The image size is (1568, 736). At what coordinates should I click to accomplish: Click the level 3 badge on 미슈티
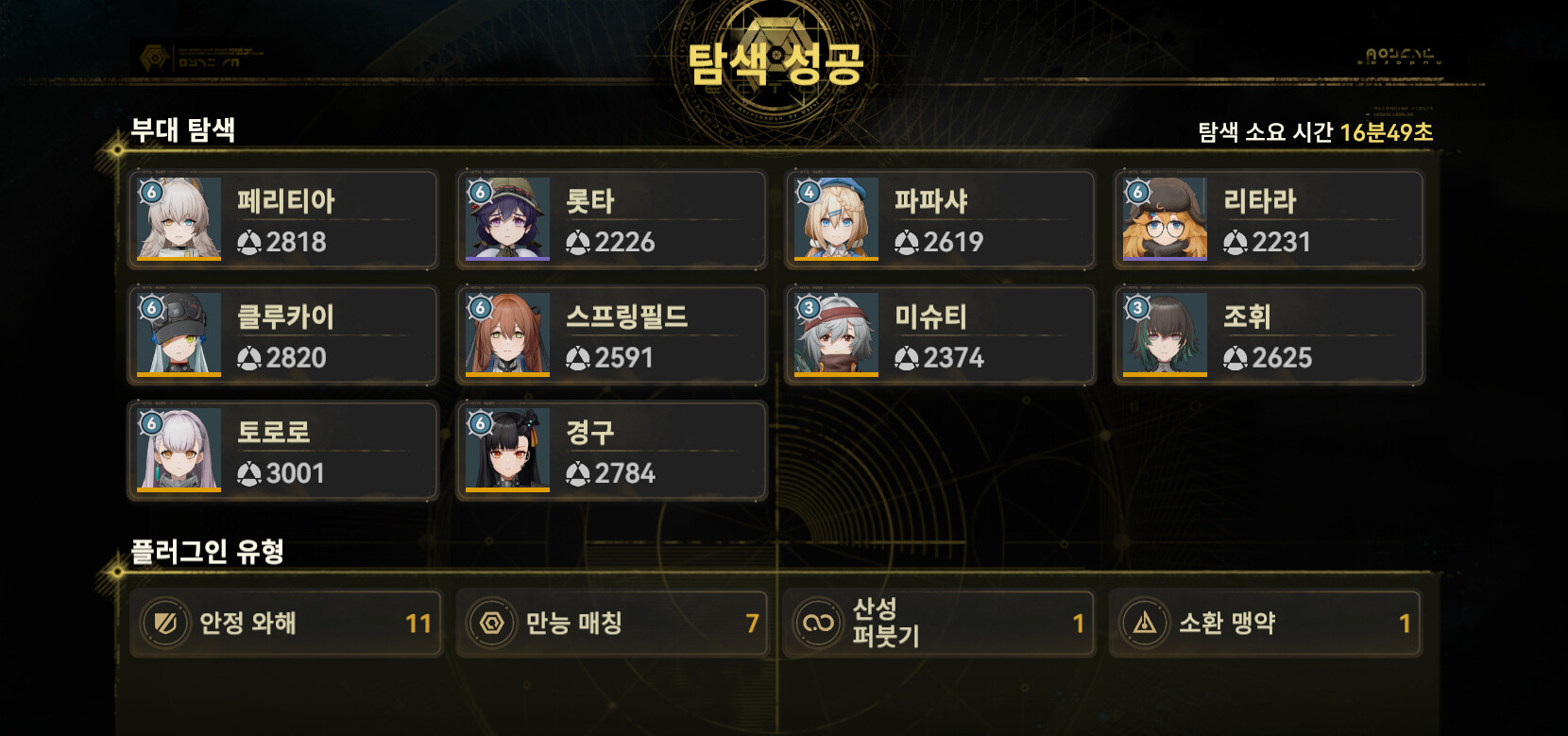coord(809,308)
